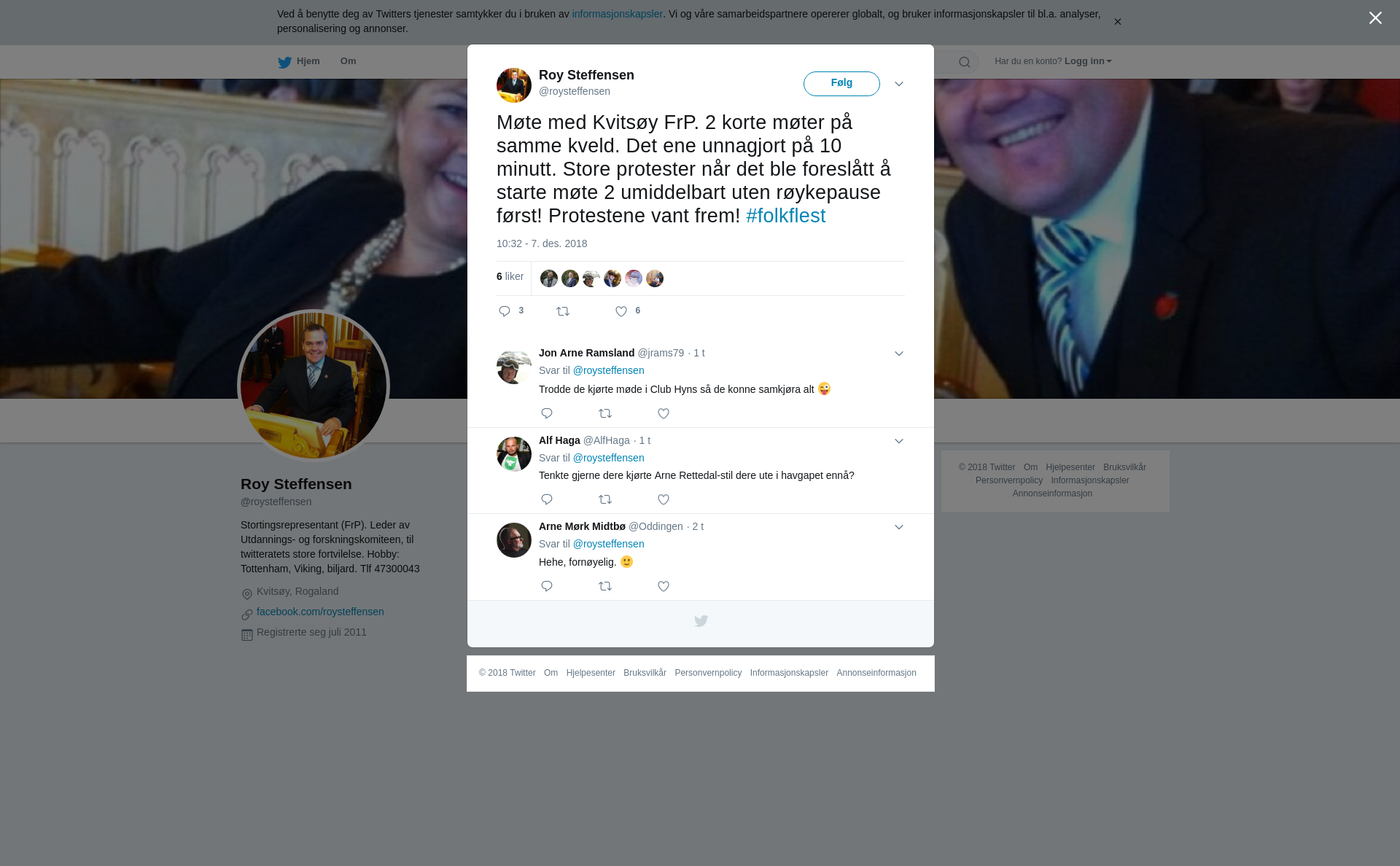Retweet Alf Haga's reply
This screenshot has height=866, width=1400.
605,500
